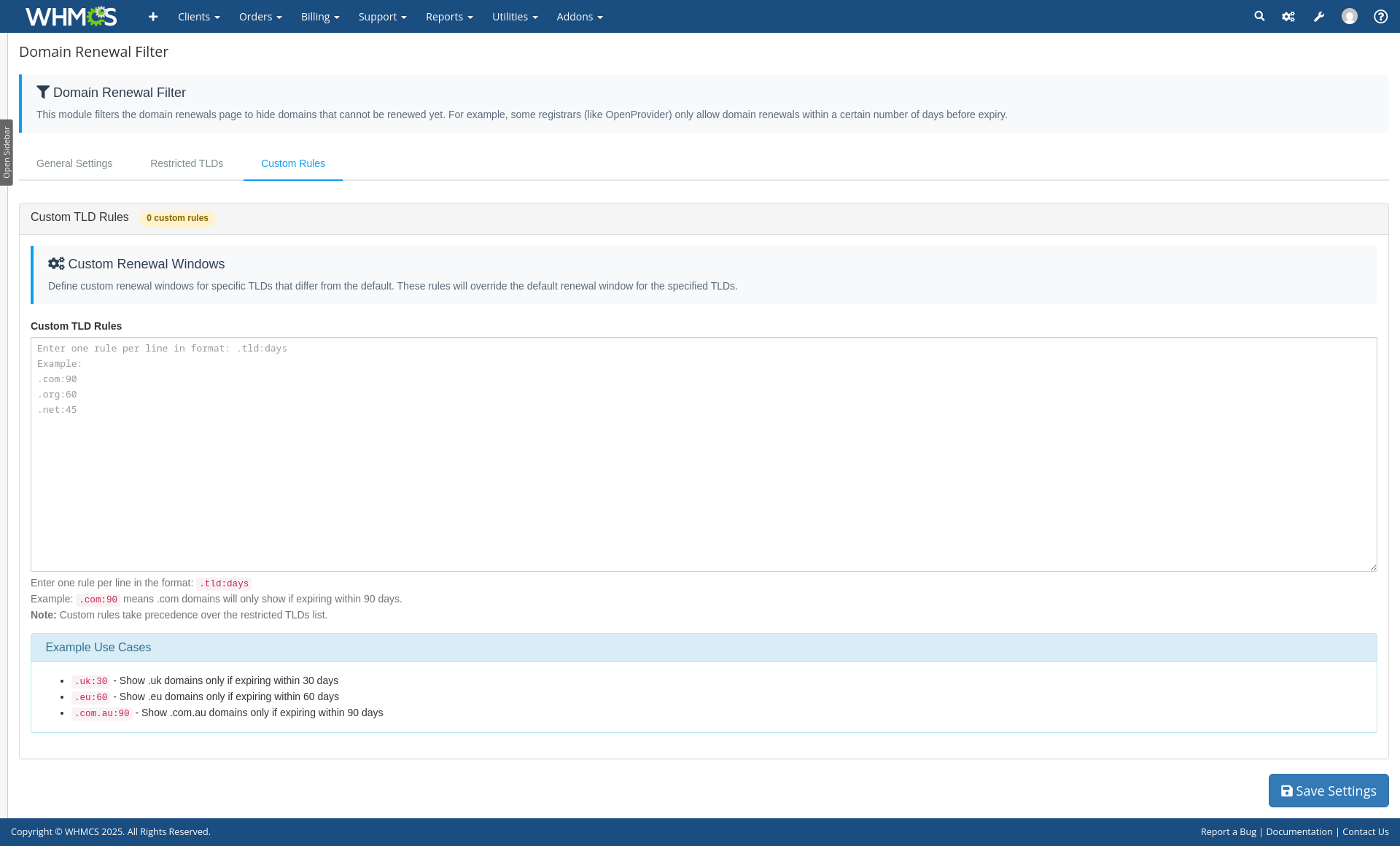The width and height of the screenshot is (1400, 846).
Task: Click the user avatar icon
Action: tap(1350, 16)
